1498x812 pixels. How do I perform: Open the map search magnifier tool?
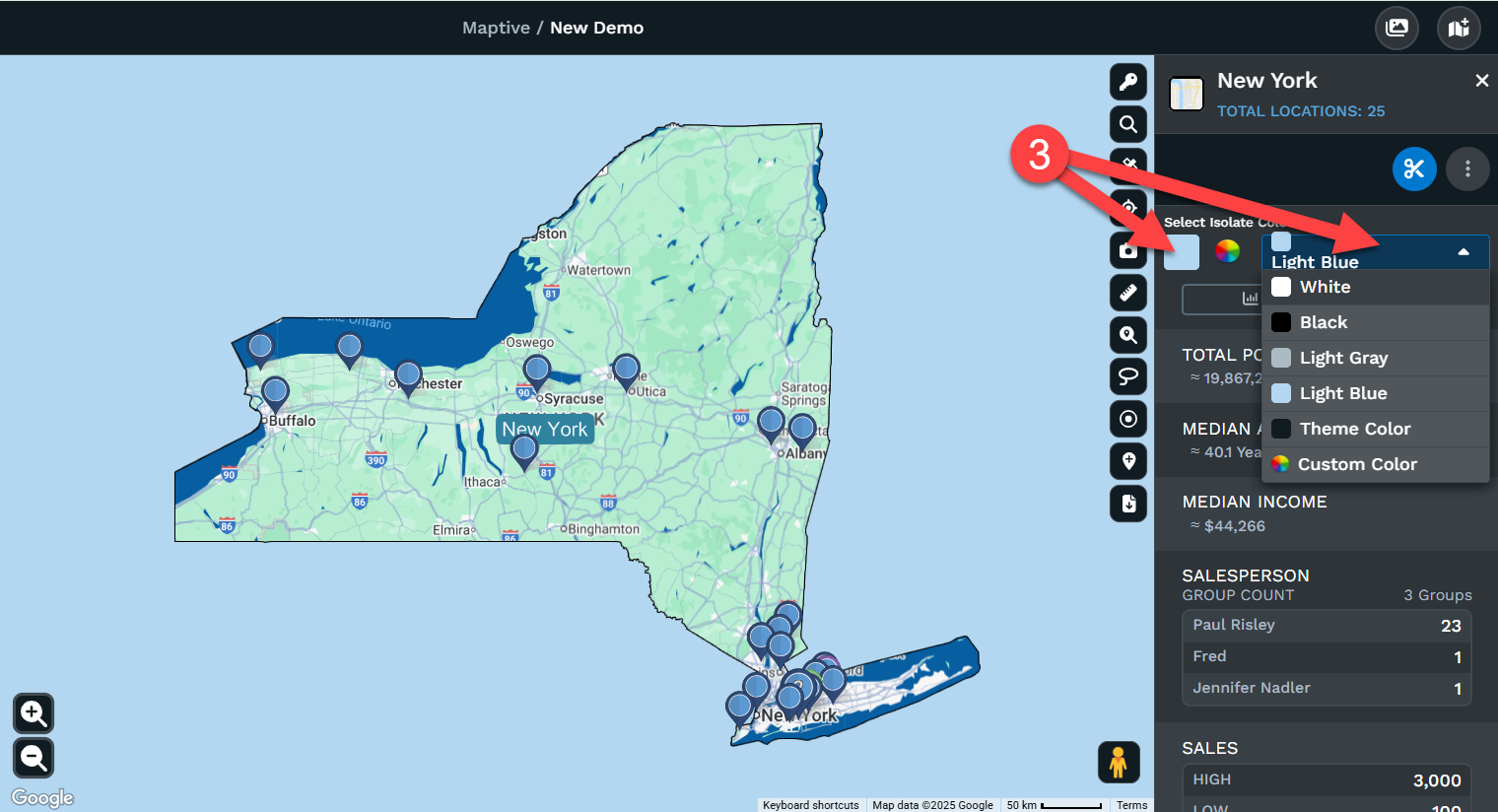point(1128,125)
